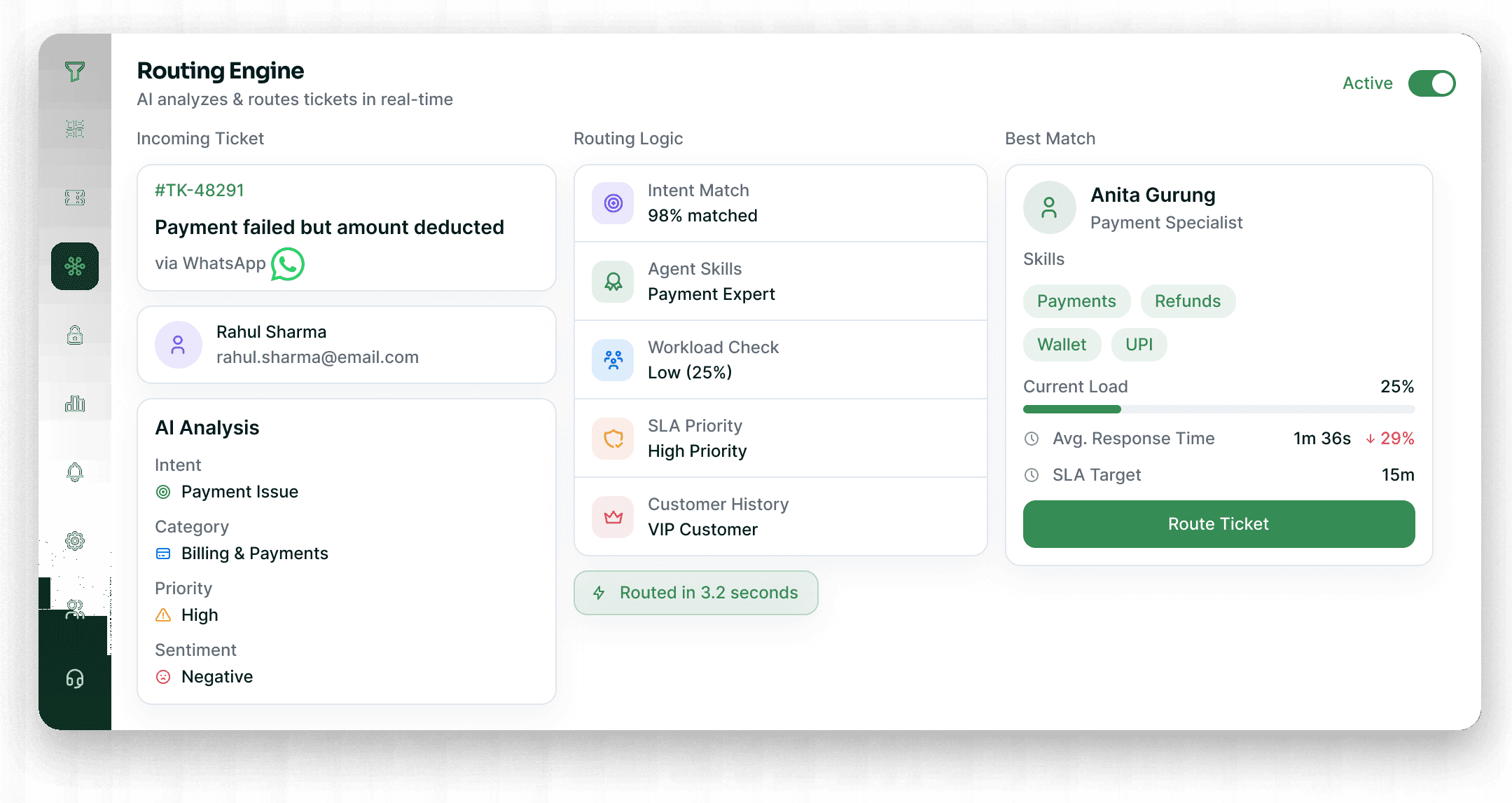Click the Workload Check people icon
The width and height of the screenshot is (1512, 803).
pos(613,360)
